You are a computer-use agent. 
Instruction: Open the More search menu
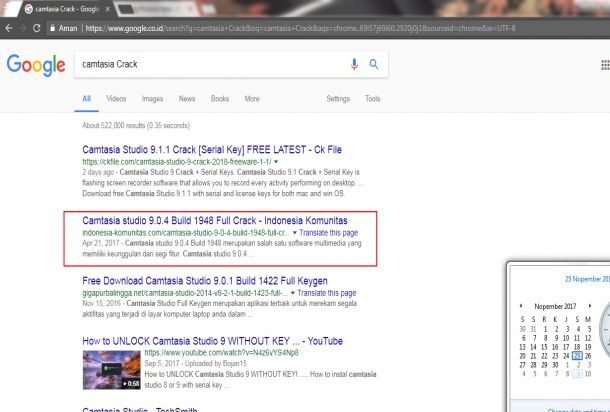click(x=252, y=99)
